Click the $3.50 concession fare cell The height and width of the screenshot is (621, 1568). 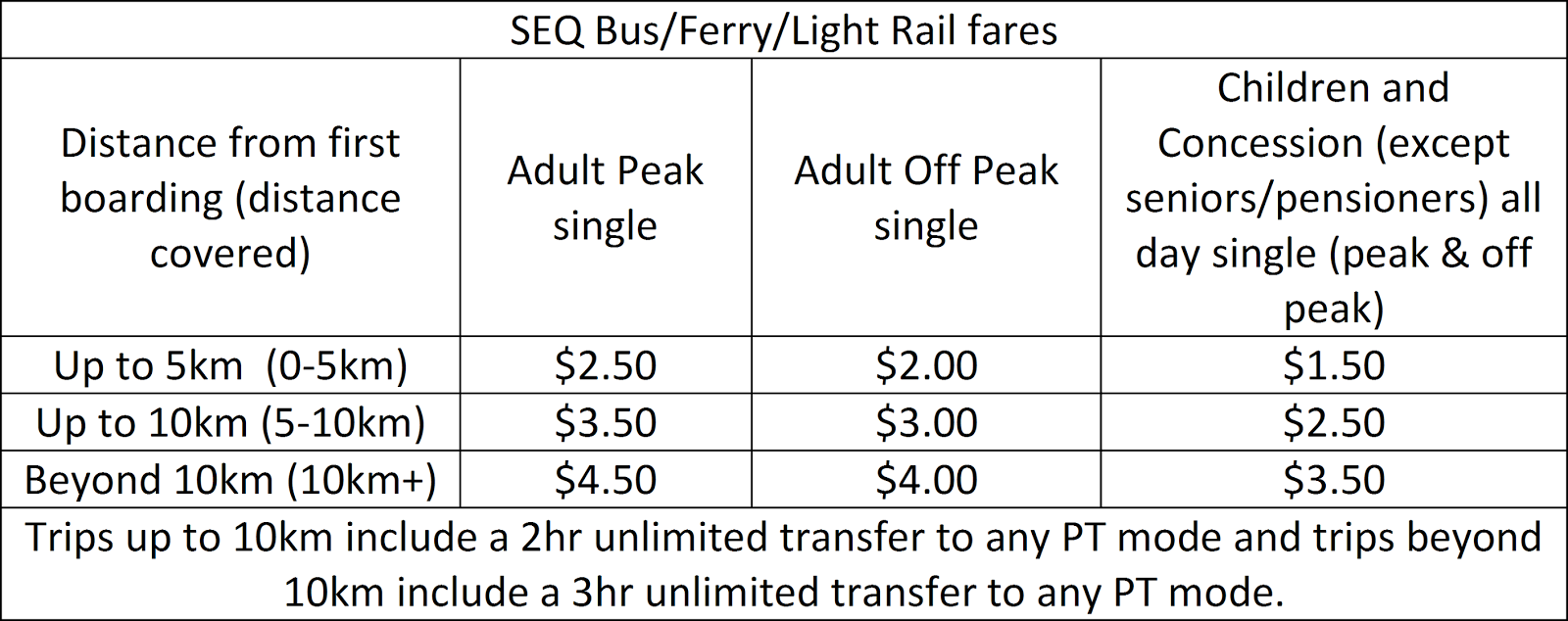[x=1333, y=479]
